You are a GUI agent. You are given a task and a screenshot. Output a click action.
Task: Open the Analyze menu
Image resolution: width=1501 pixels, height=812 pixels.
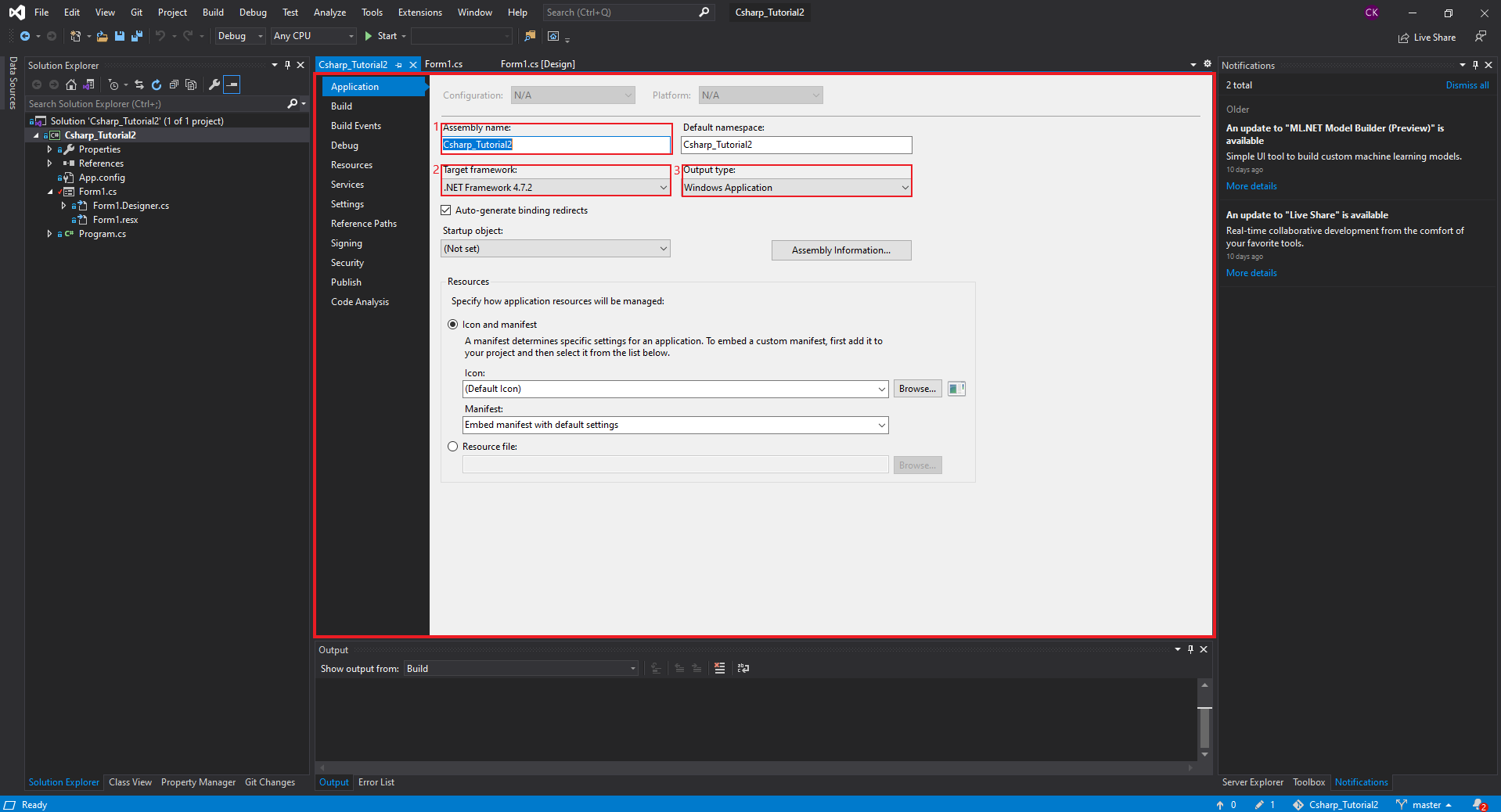(x=329, y=13)
